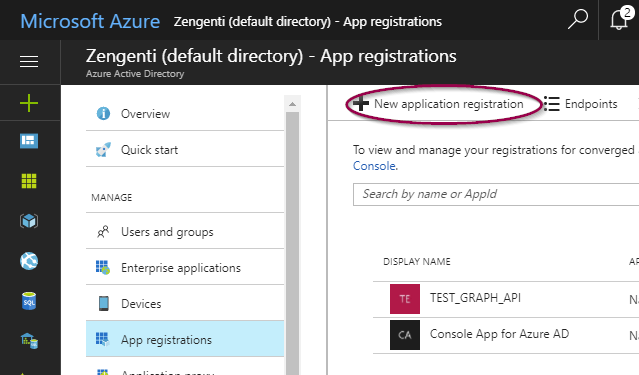Open App Services globe icon
639x375 pixels.
tap(29, 261)
